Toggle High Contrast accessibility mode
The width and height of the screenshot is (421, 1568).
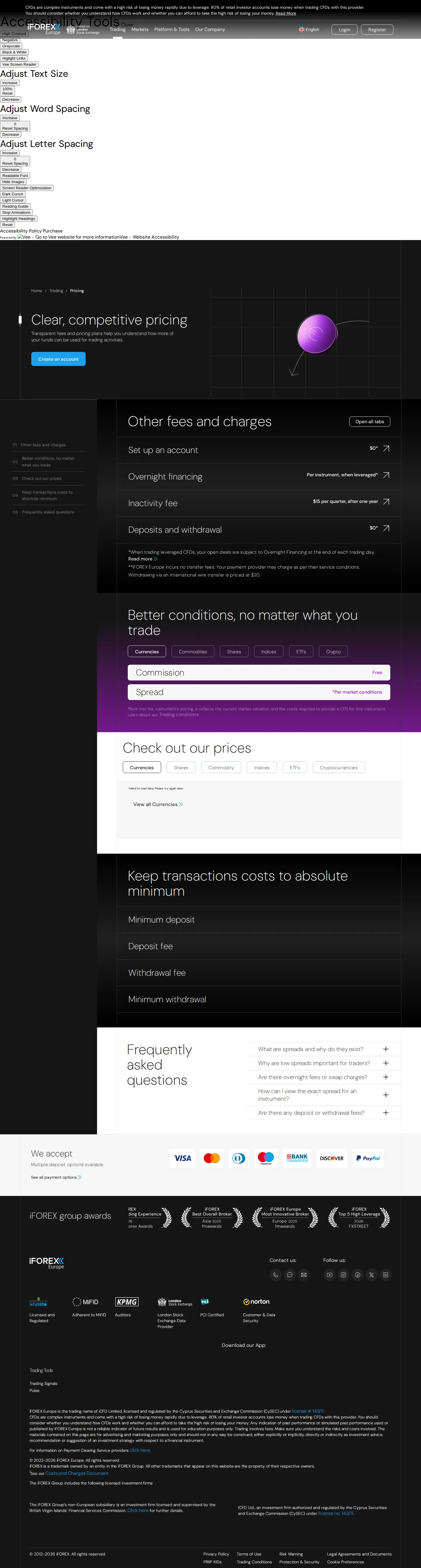[14, 34]
